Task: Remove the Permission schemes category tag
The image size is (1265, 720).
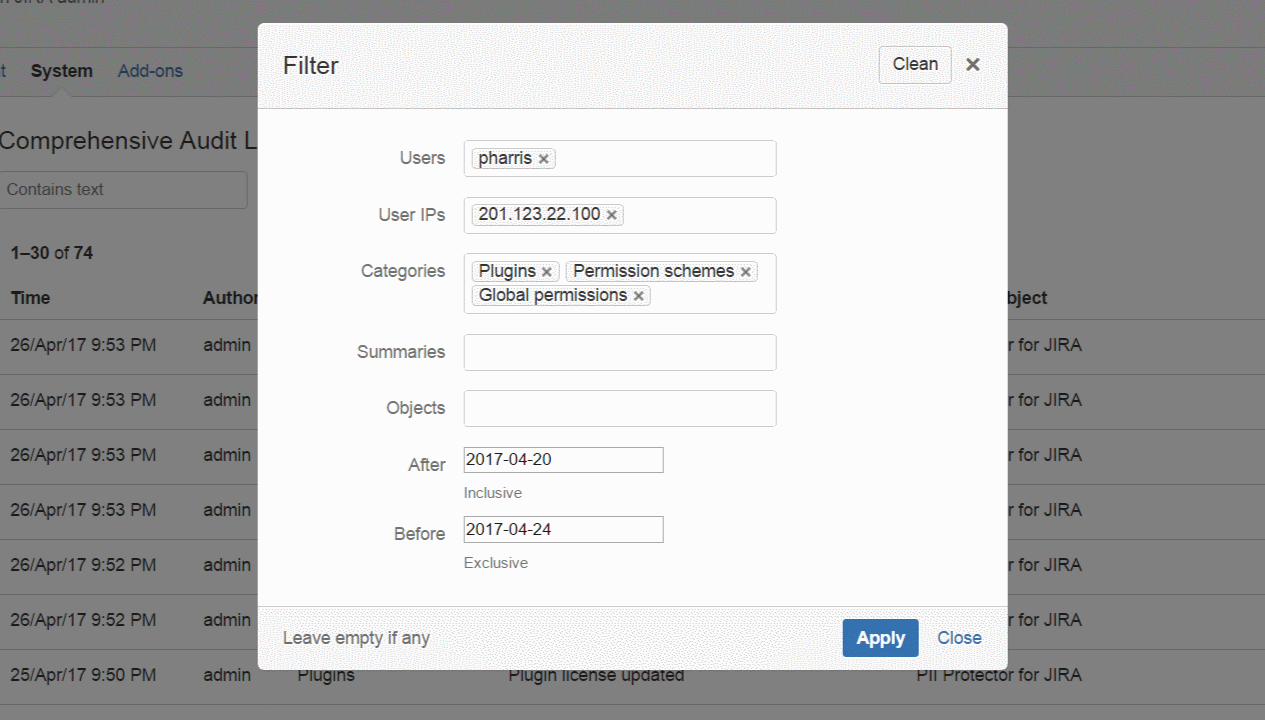Action: coord(746,272)
